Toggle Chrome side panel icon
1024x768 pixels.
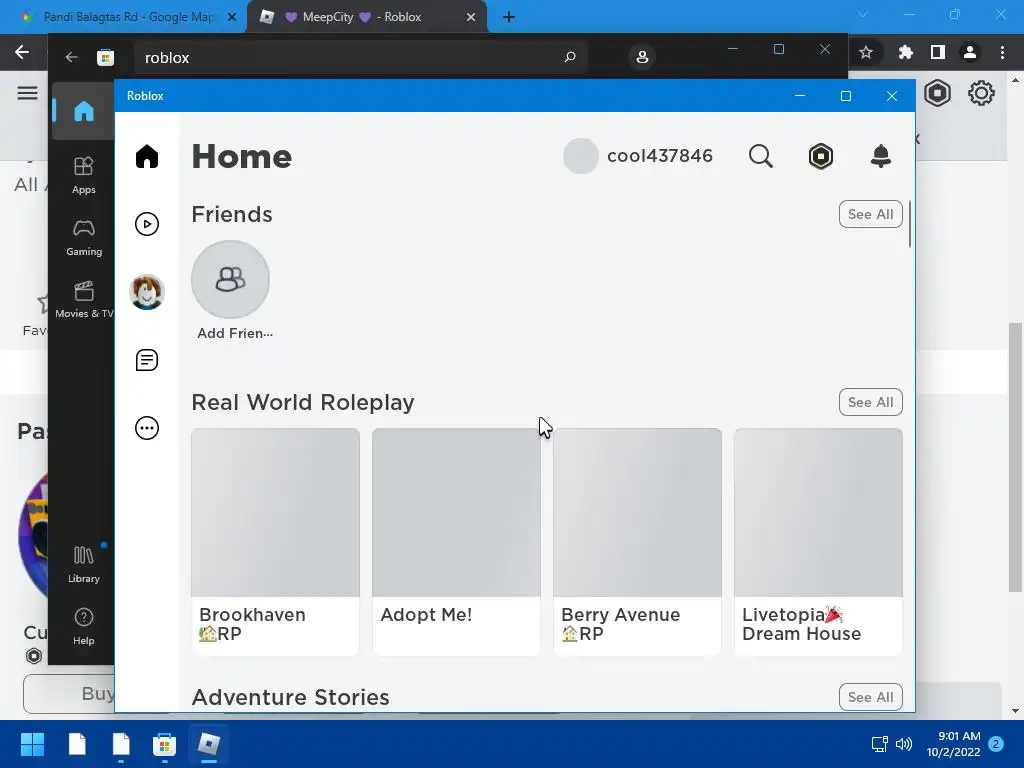[x=938, y=52]
